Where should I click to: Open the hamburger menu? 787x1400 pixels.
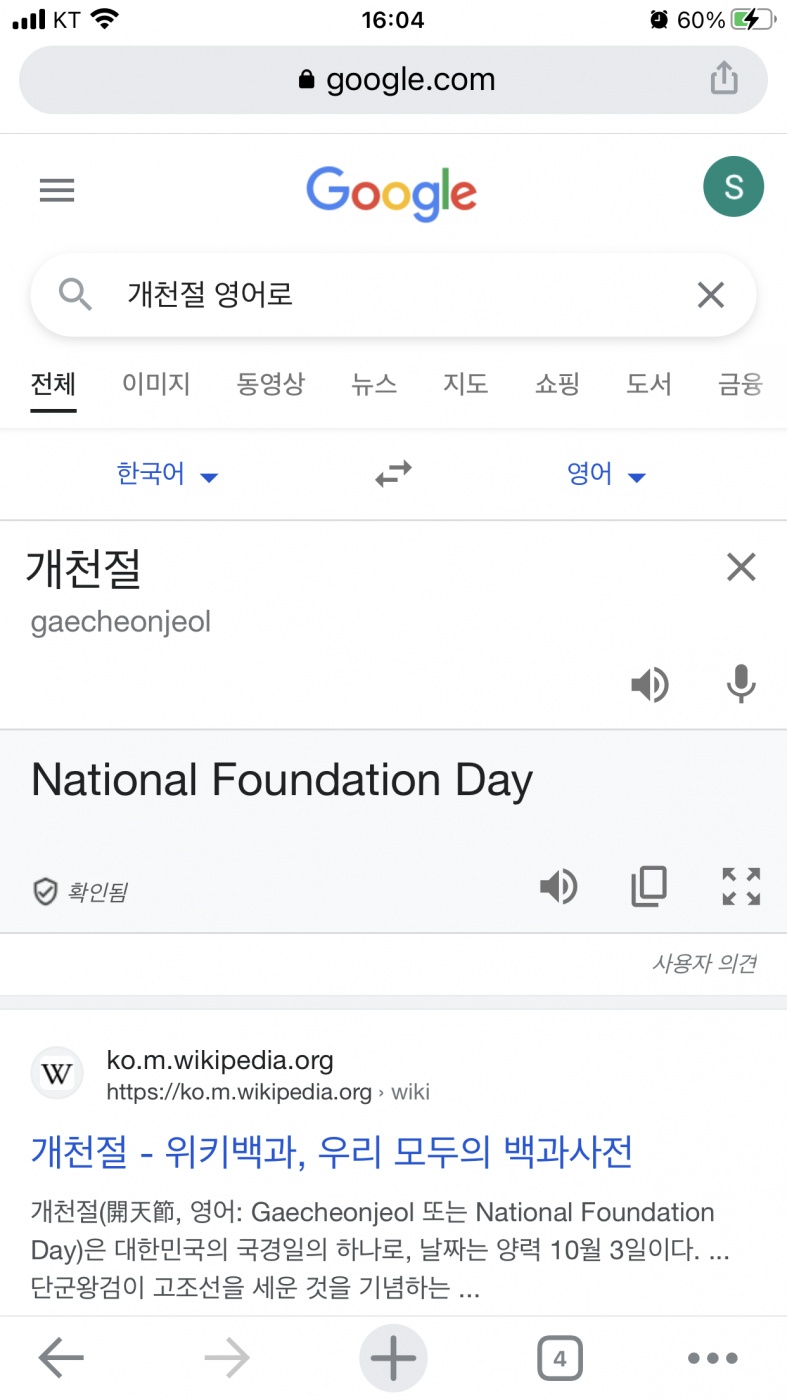click(x=57, y=190)
